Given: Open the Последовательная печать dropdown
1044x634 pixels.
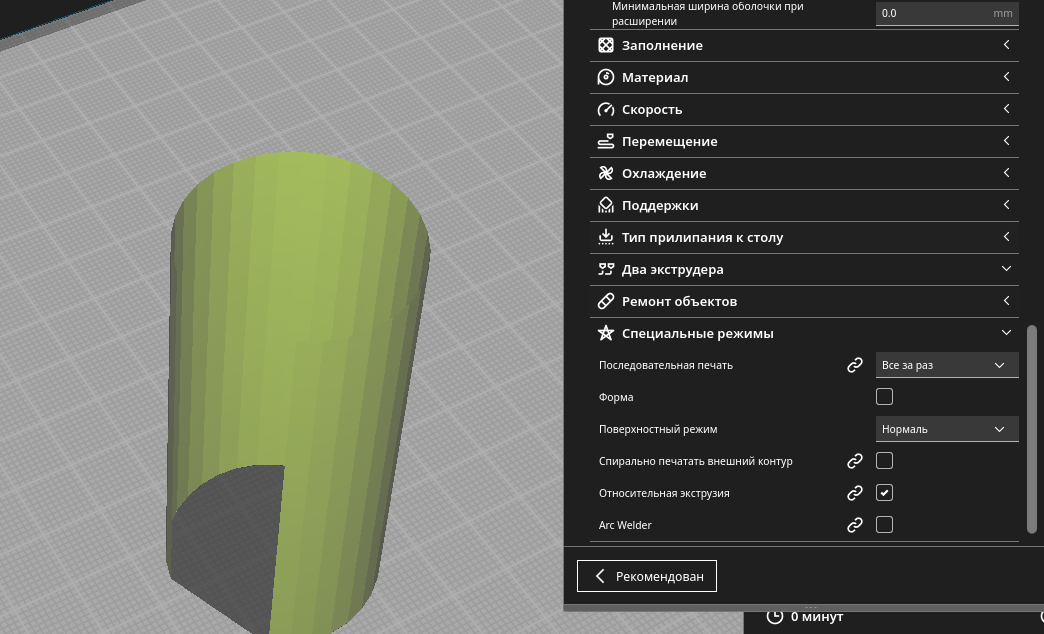Looking at the screenshot, I should coord(946,365).
